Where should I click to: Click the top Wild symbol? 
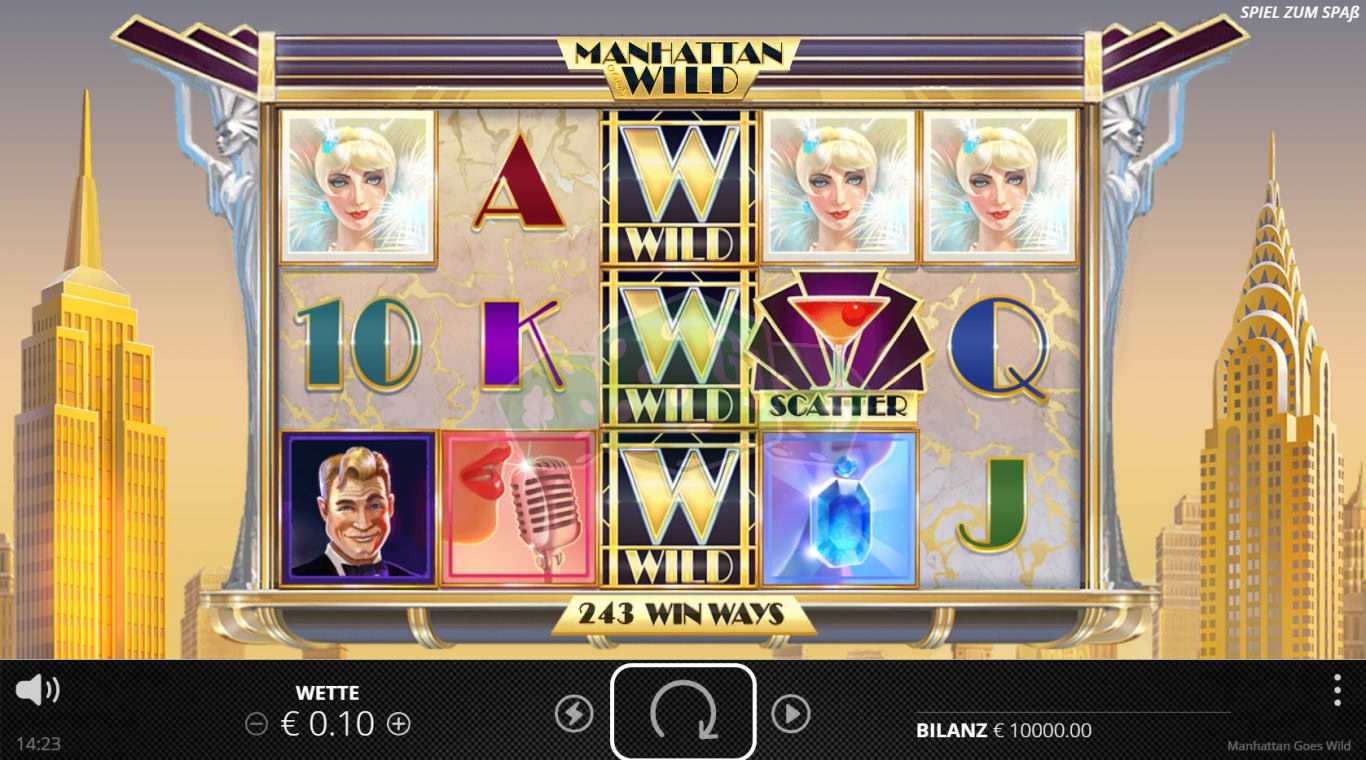click(x=679, y=187)
